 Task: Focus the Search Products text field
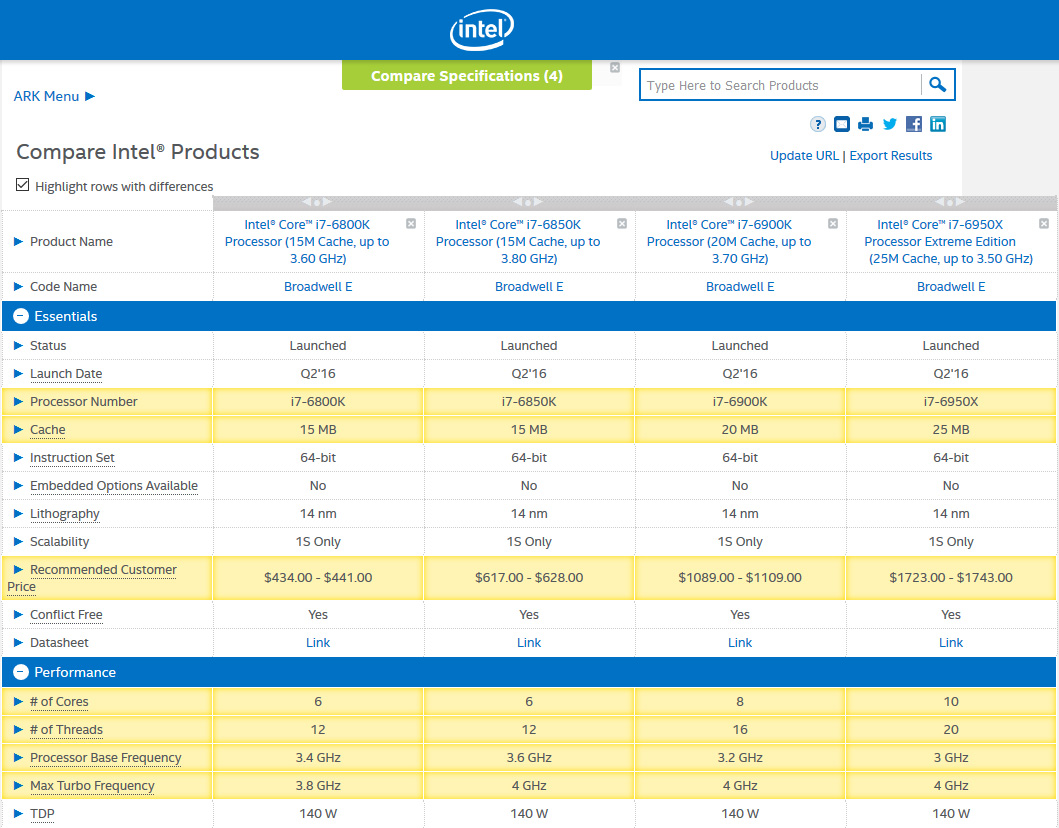(780, 86)
